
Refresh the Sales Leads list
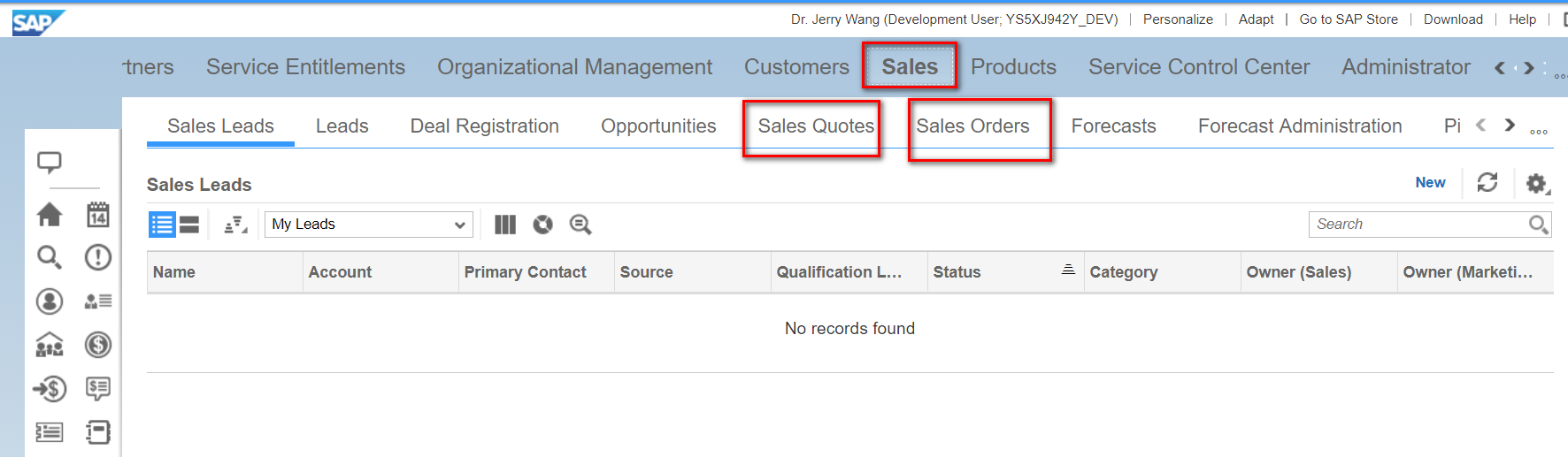coord(1487,182)
